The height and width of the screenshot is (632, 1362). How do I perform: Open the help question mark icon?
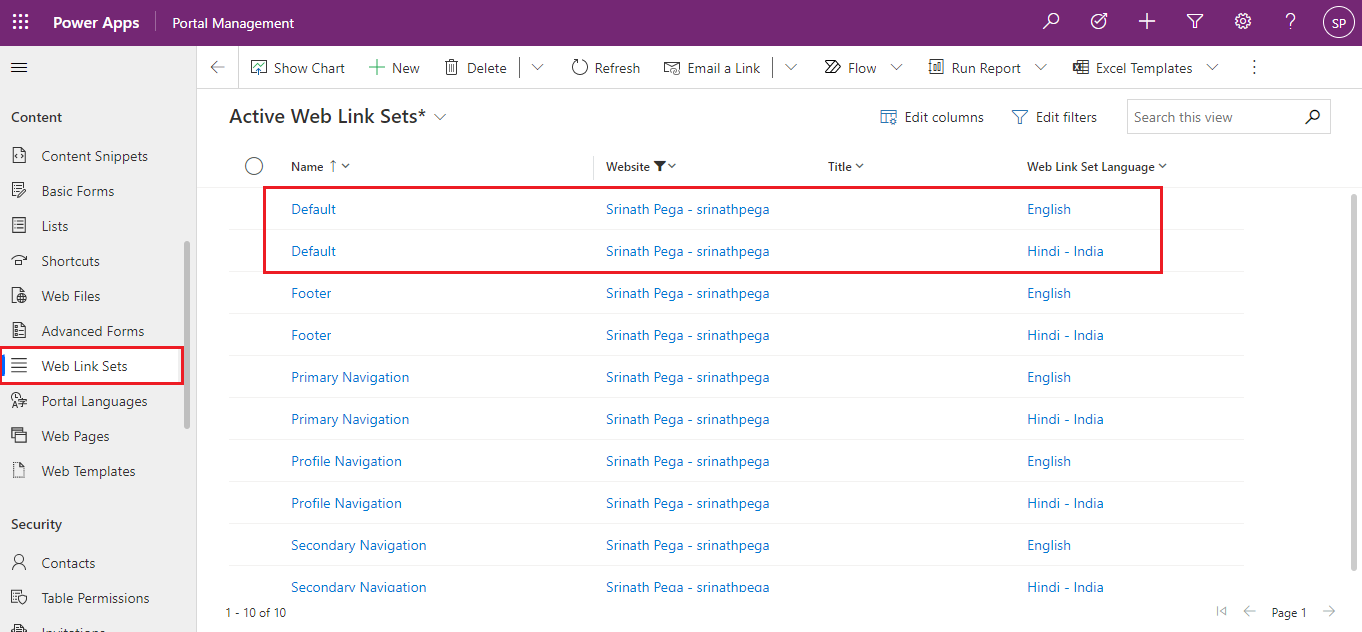click(x=1291, y=22)
